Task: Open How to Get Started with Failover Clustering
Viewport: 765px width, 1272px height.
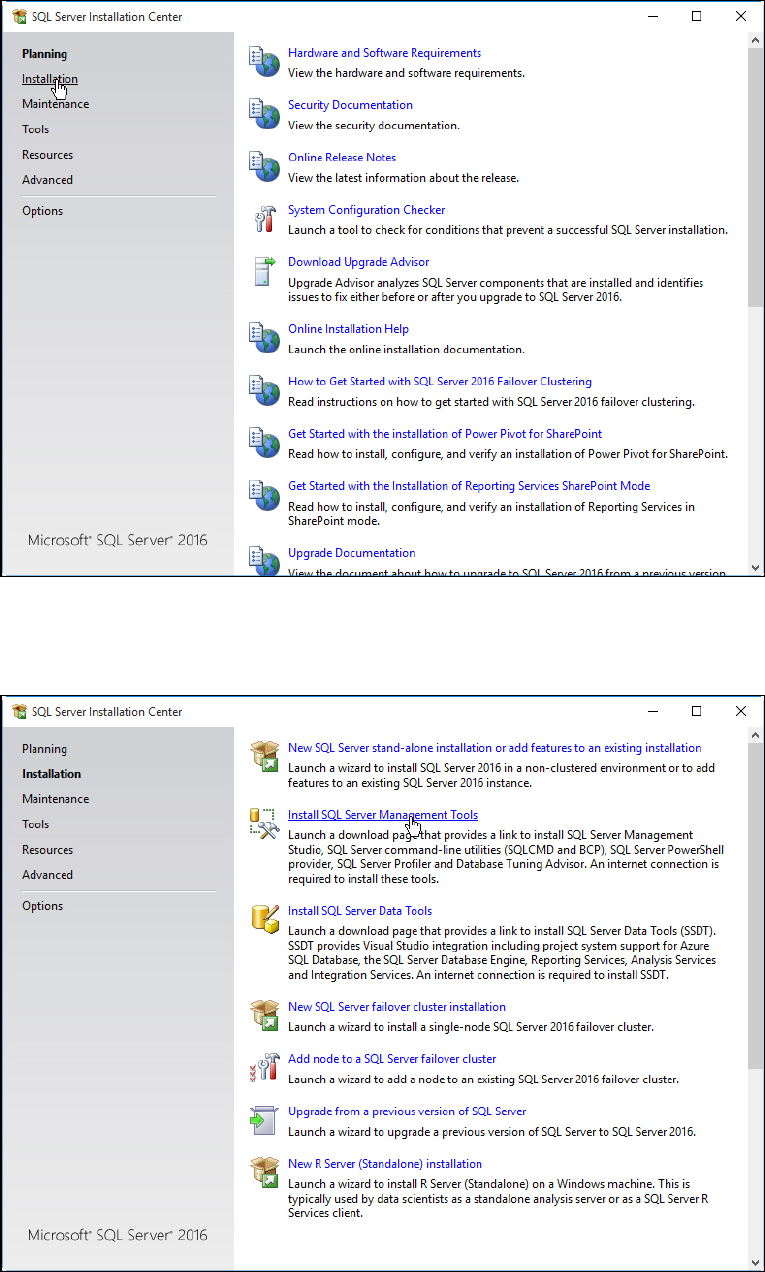Action: [x=440, y=381]
